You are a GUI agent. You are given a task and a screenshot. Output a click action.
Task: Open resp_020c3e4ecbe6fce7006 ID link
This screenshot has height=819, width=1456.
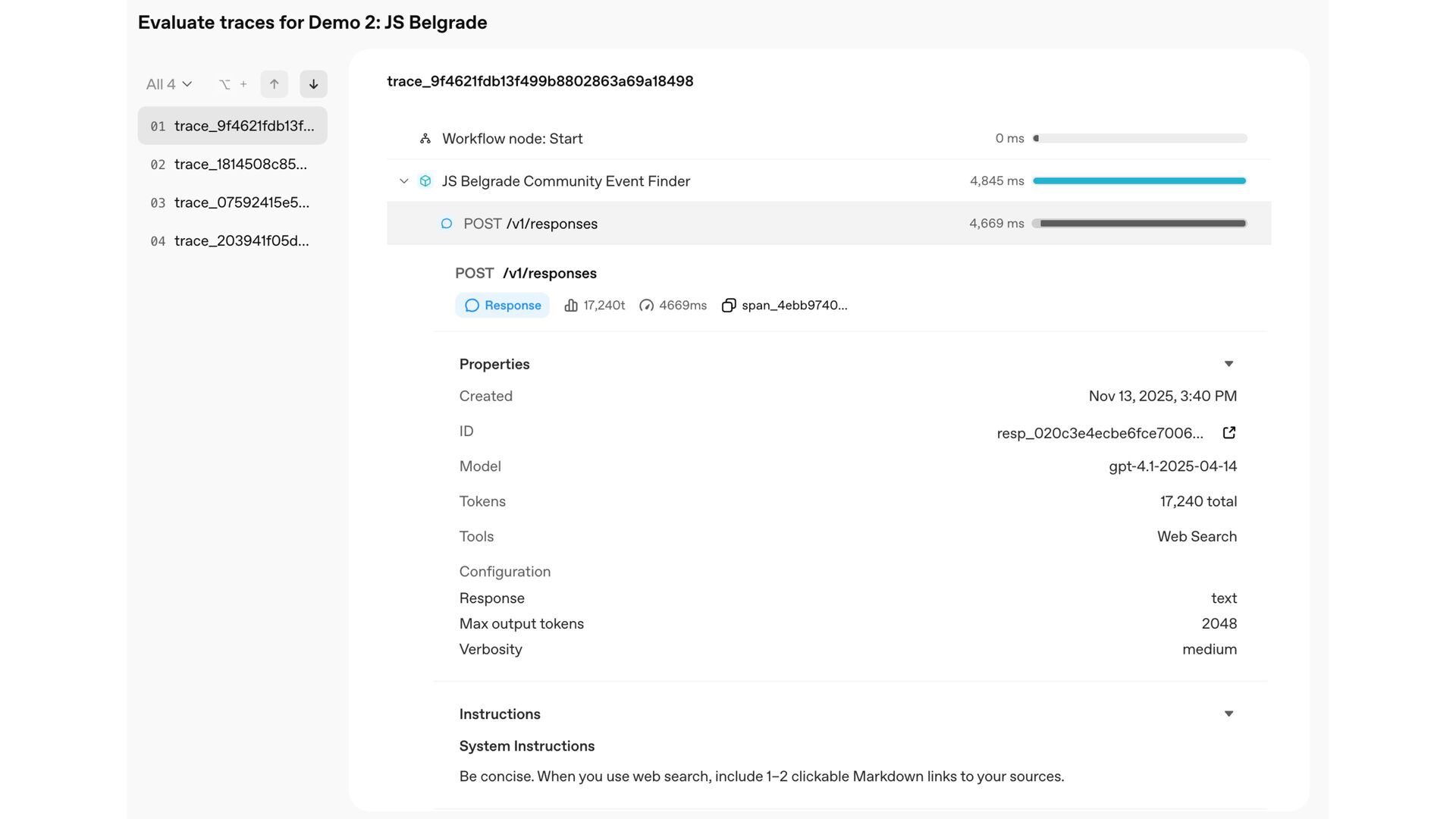(x=1100, y=433)
